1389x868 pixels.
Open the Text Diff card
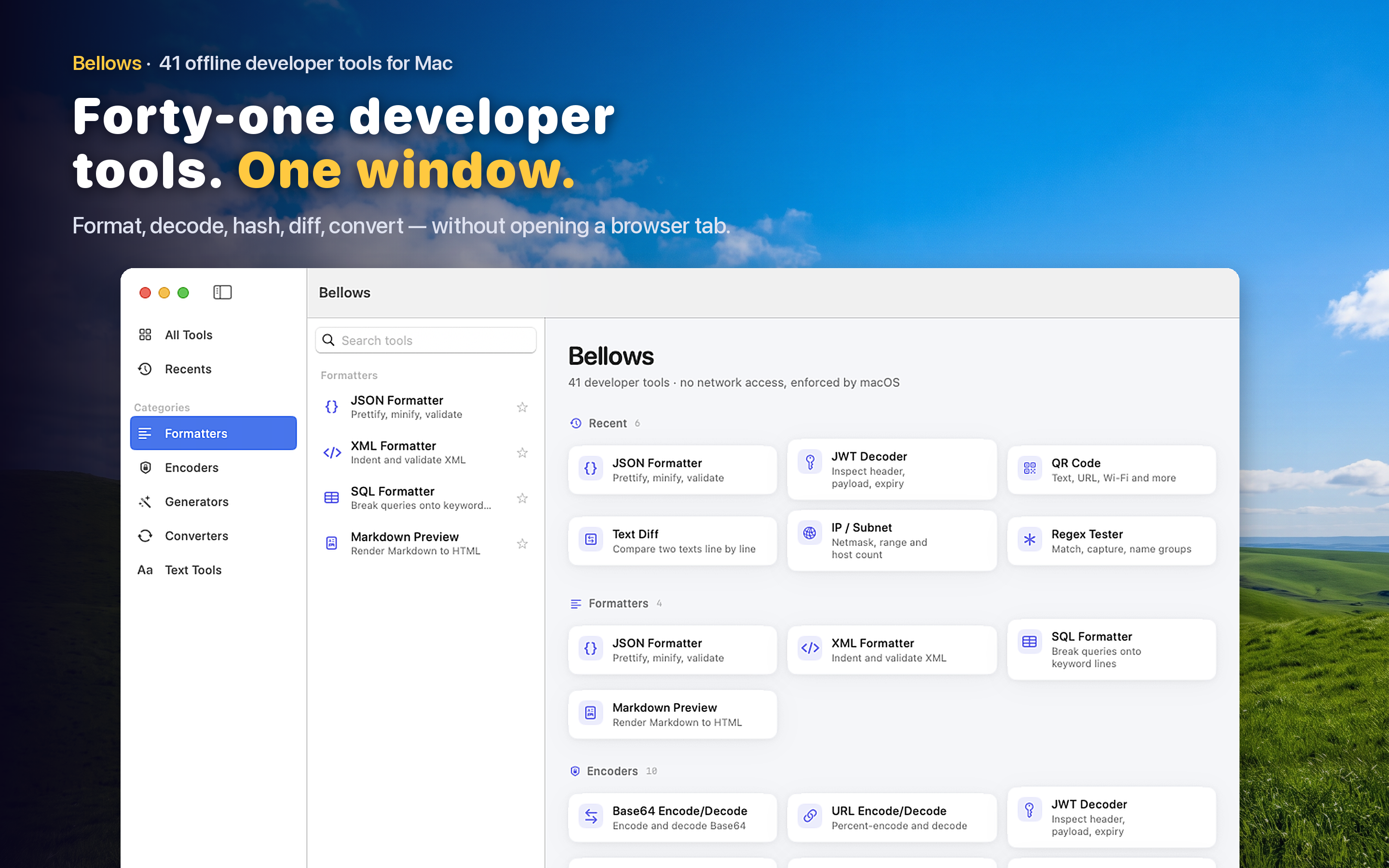(x=673, y=541)
